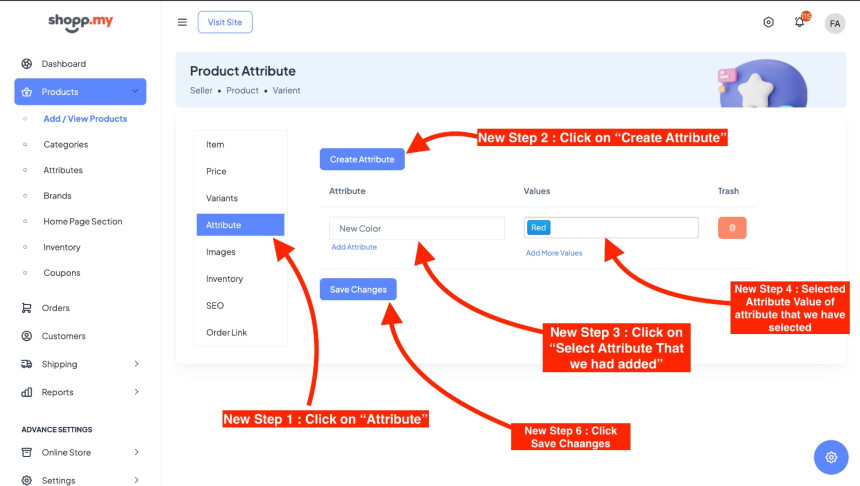Click the red trash delete icon
Image resolution: width=860 pixels, height=486 pixels.
(x=732, y=228)
